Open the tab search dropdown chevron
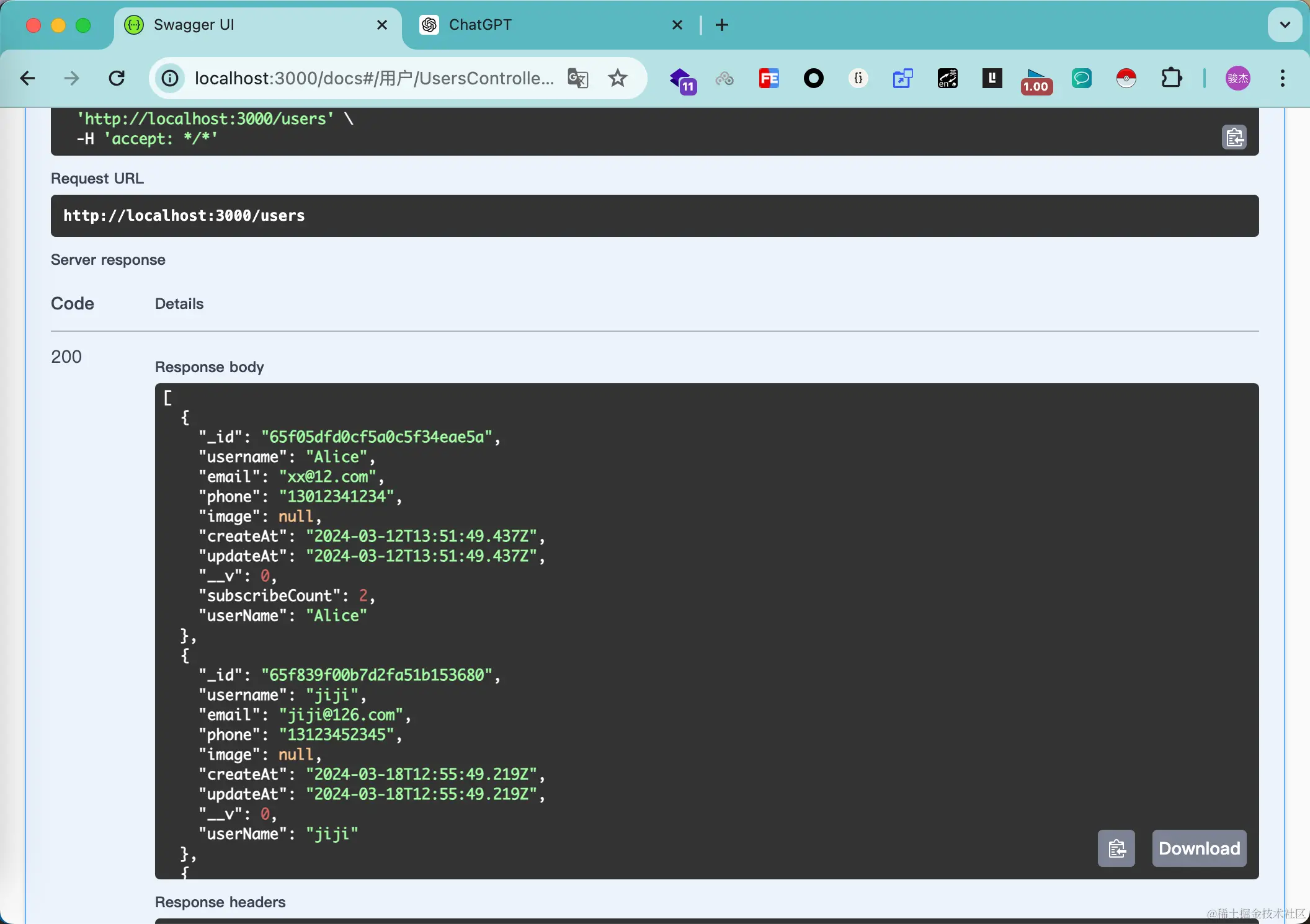Image resolution: width=1310 pixels, height=924 pixels. click(x=1285, y=25)
